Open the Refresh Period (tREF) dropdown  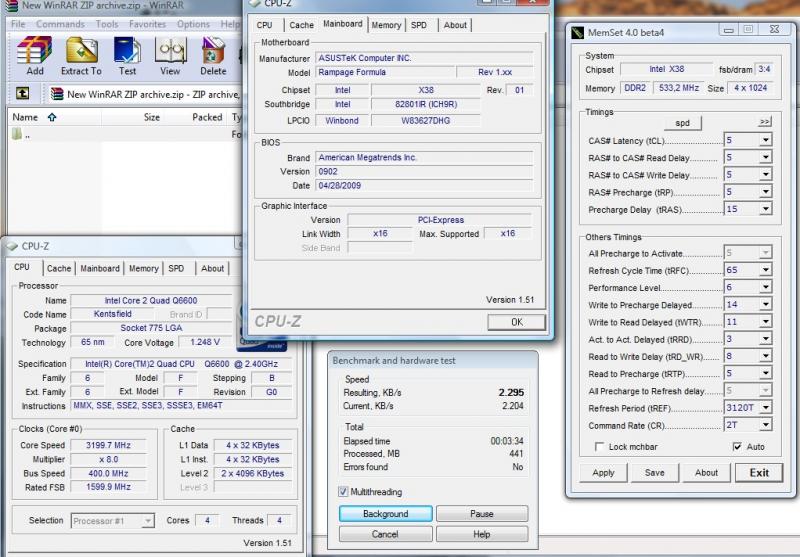pyautogui.click(x=765, y=408)
